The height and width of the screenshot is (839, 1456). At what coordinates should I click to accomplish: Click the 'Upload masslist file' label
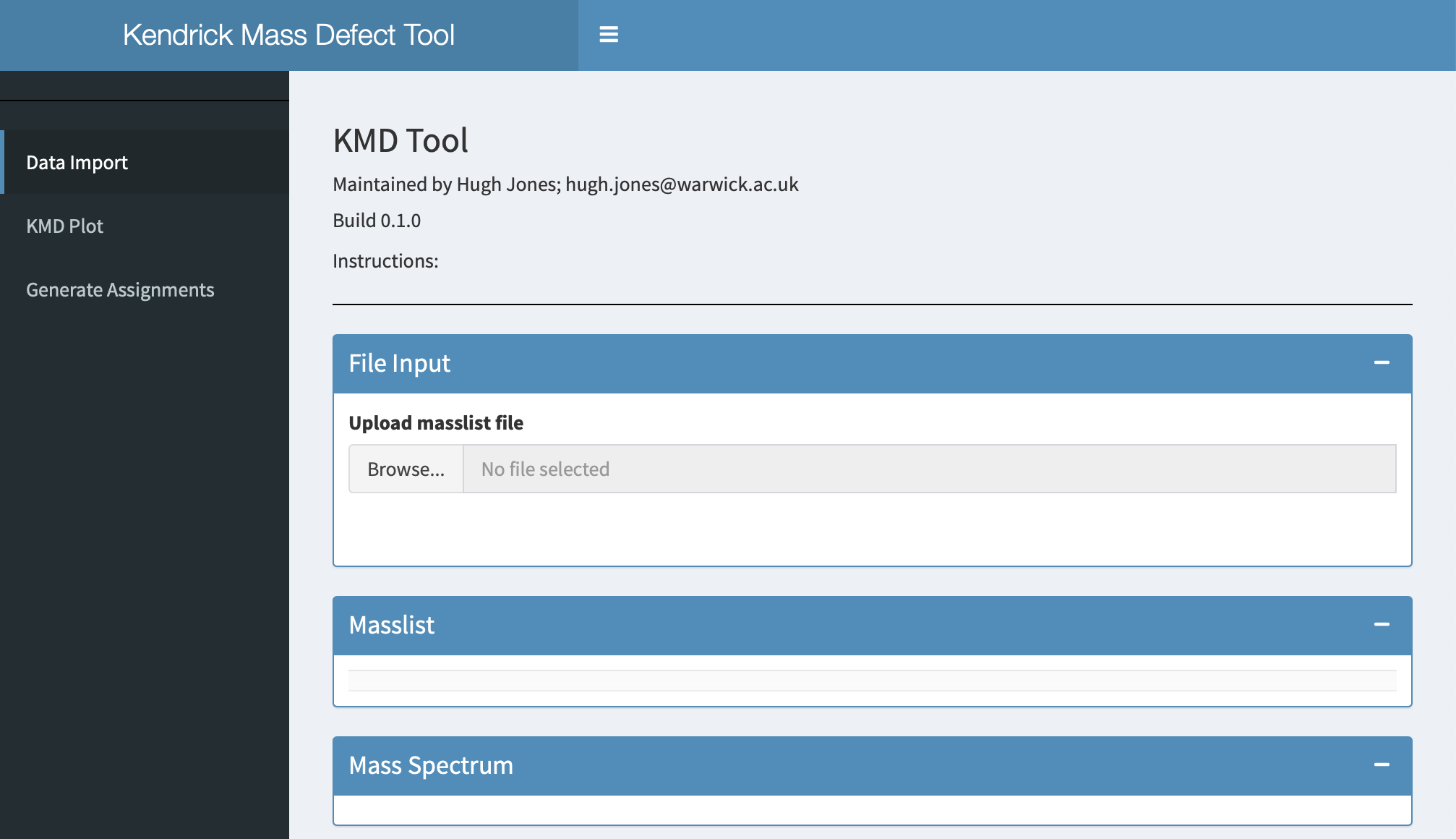(x=436, y=423)
